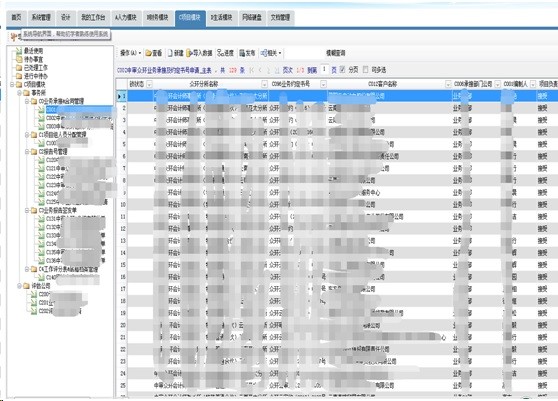Click the 导入数据 import icon
This screenshot has width=558, height=401.
[189, 53]
